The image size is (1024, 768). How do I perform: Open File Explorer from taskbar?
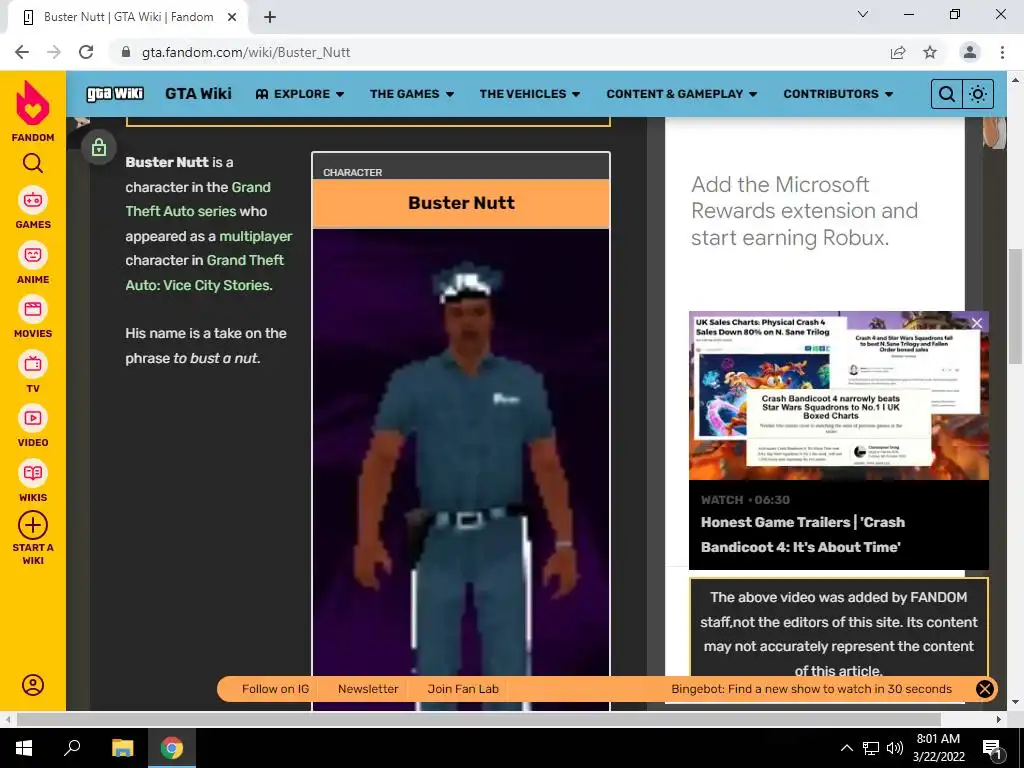pos(122,748)
